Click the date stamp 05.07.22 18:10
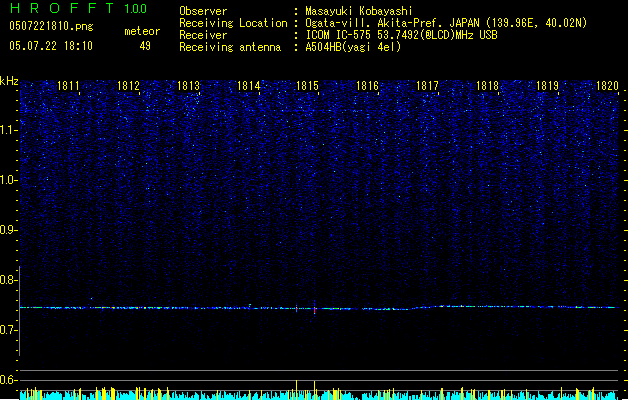Image resolution: width=629 pixels, height=400 pixels. (51, 46)
